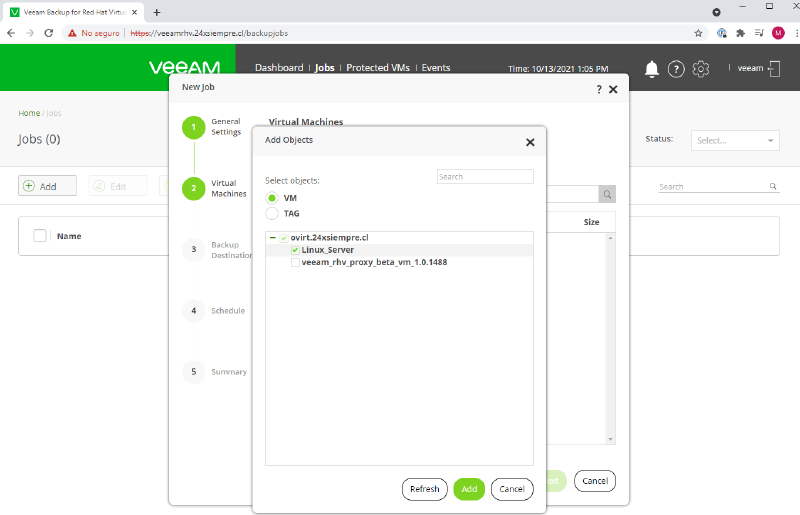
Task: Open the Jobs menu item
Action: (x=324, y=67)
